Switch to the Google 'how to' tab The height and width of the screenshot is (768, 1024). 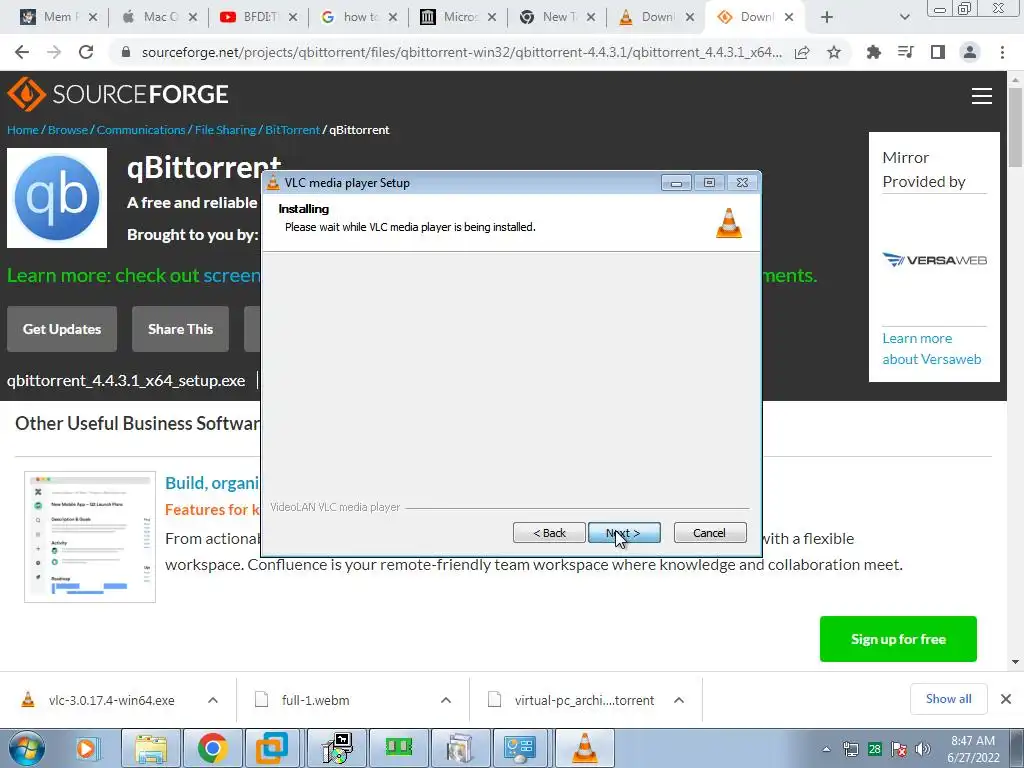click(359, 17)
